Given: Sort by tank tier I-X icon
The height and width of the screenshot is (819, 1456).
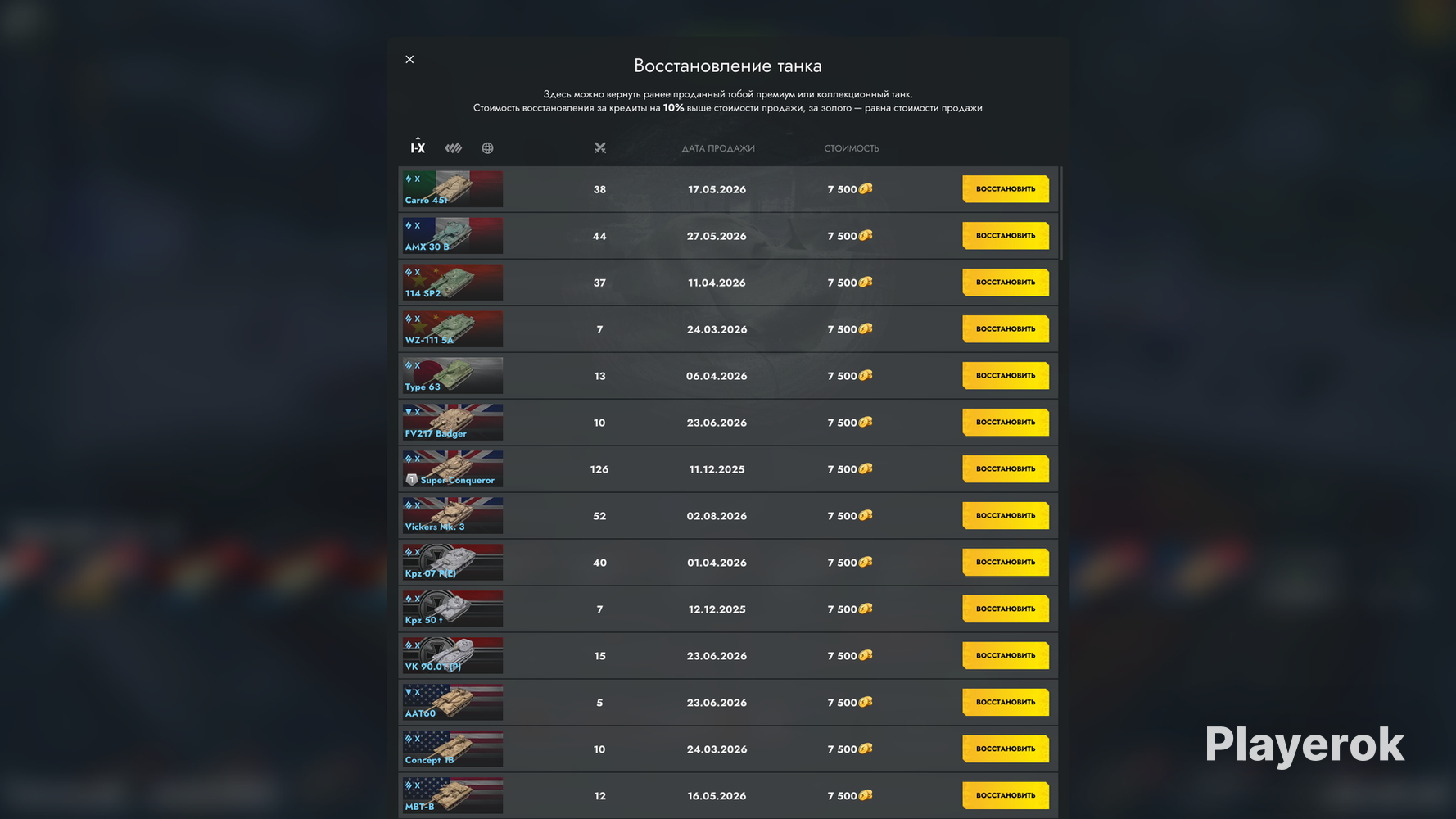Looking at the screenshot, I should point(418,147).
